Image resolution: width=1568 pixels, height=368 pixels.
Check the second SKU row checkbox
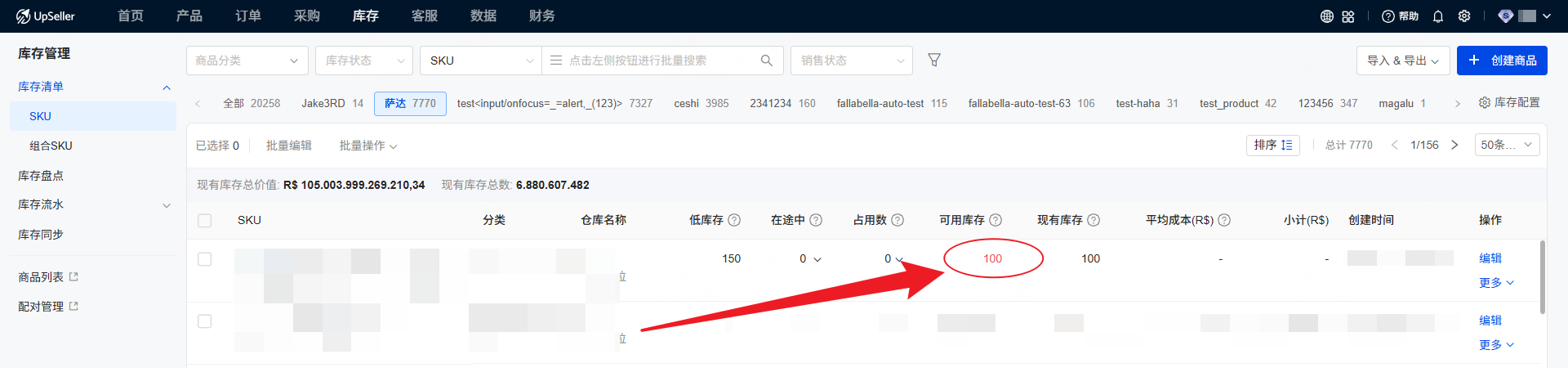205,321
